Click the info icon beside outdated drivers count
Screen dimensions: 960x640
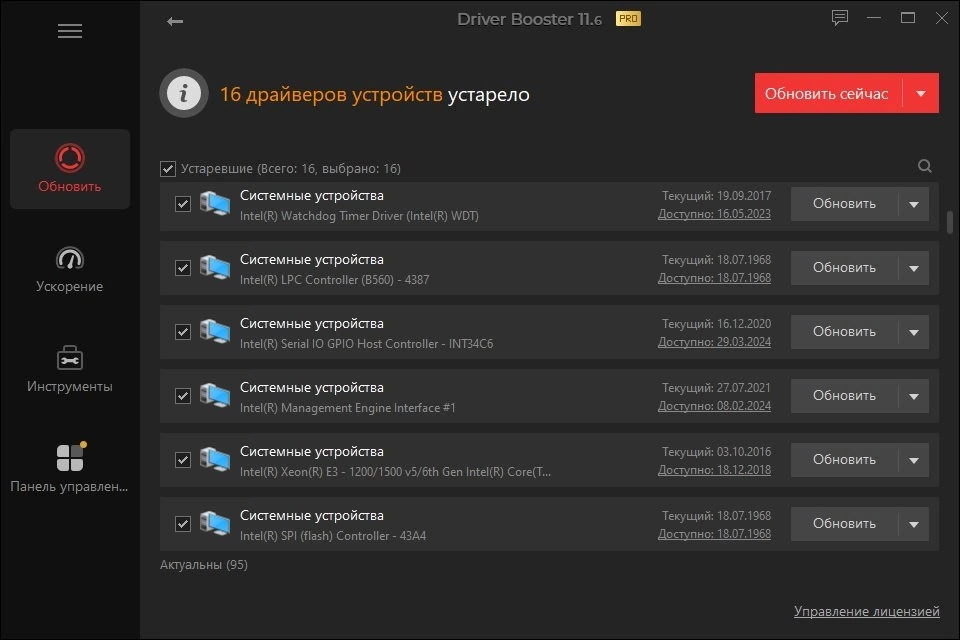(184, 93)
